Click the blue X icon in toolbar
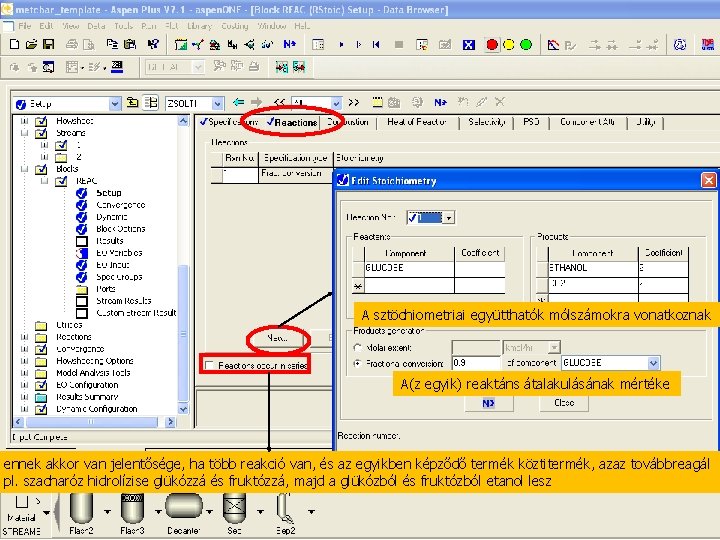This screenshot has height=540, width=720. point(468,45)
